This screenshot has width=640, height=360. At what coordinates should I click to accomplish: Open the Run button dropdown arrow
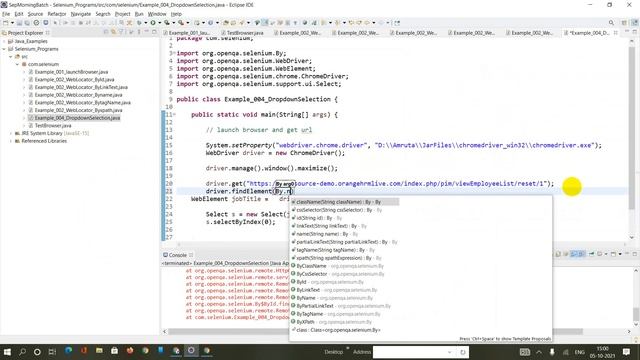(x=160, y=23)
